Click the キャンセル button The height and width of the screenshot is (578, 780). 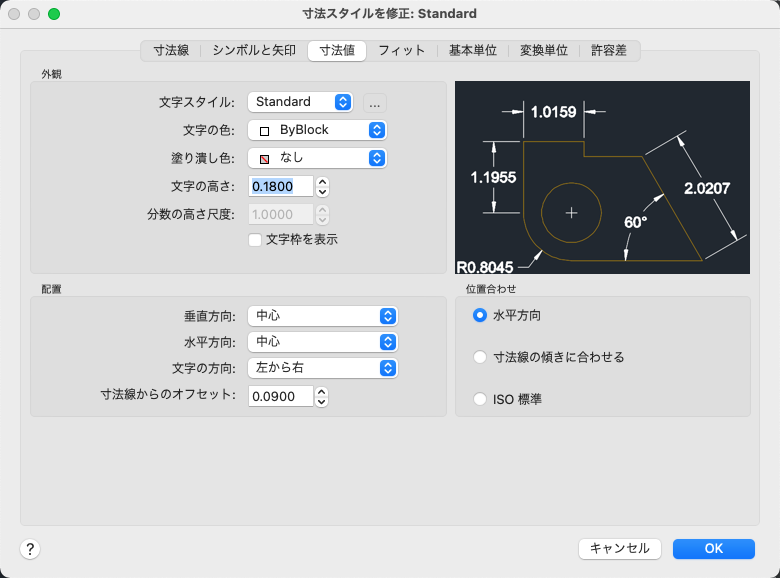coord(619,549)
